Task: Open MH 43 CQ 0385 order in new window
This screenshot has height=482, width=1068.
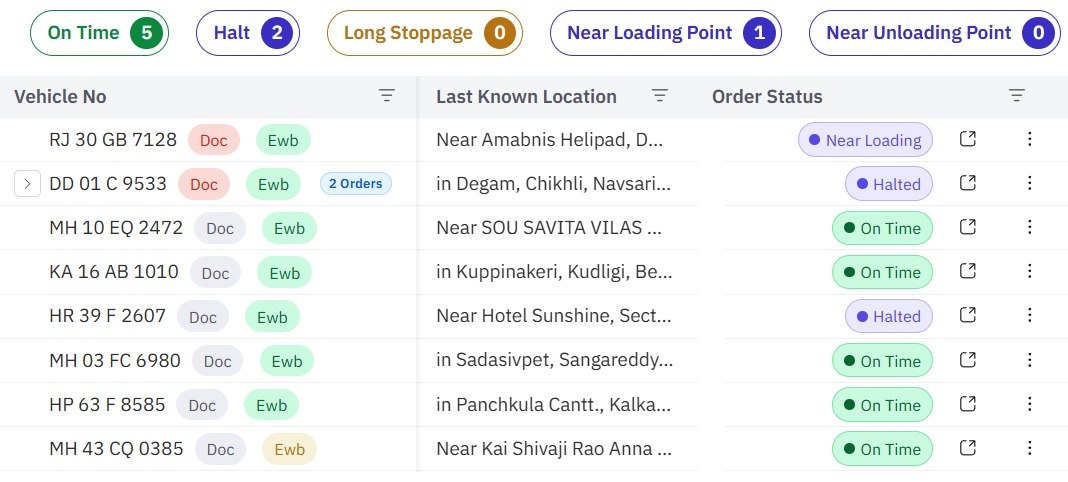Action: tap(968, 448)
